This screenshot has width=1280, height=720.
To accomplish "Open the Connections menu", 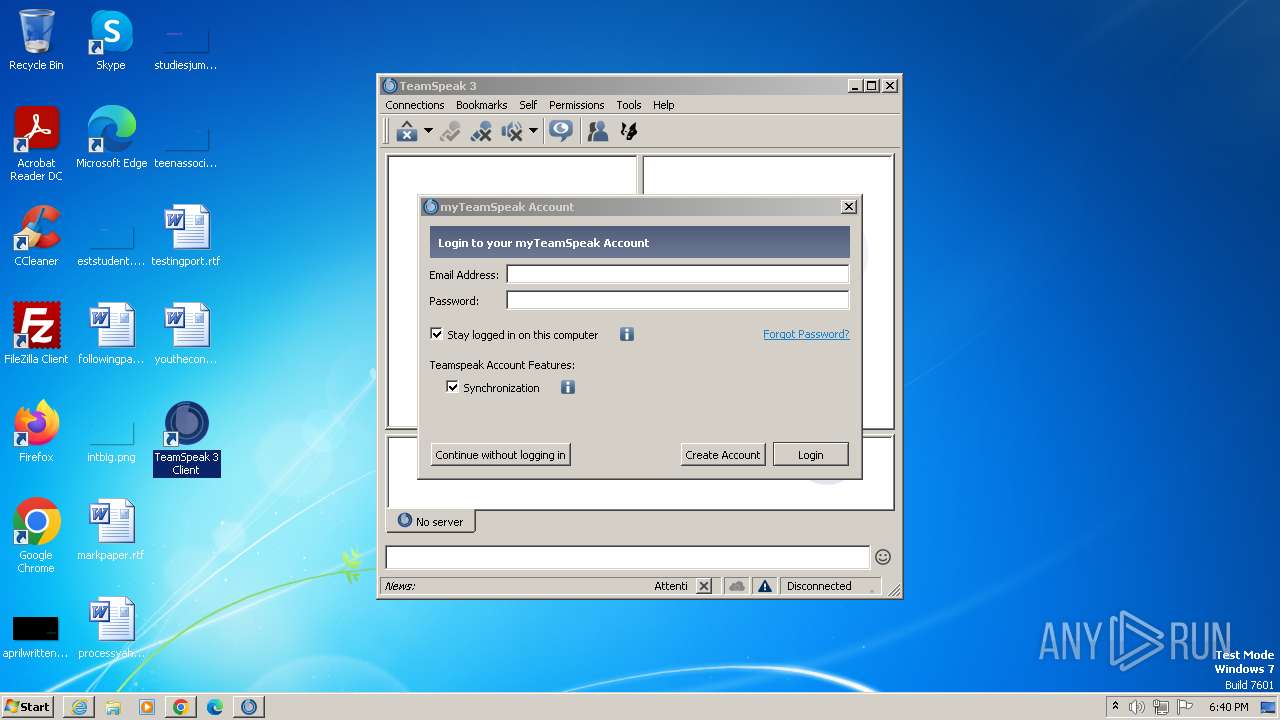I will coord(414,105).
